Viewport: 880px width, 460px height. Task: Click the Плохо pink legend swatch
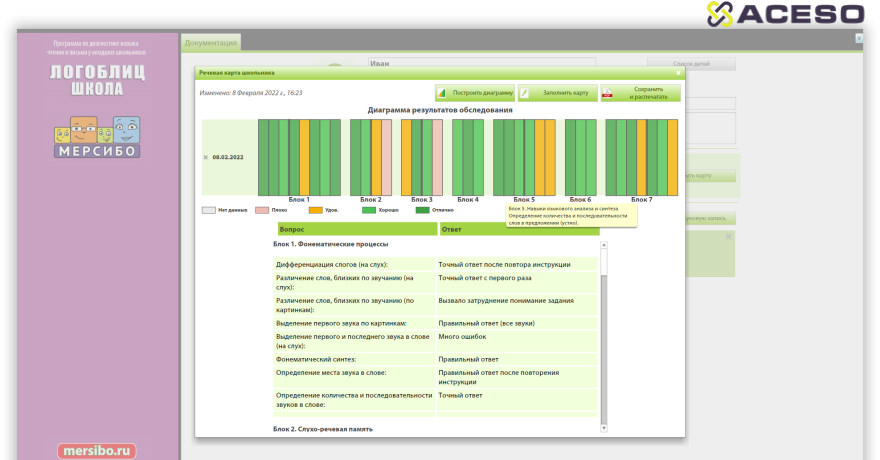(262, 210)
